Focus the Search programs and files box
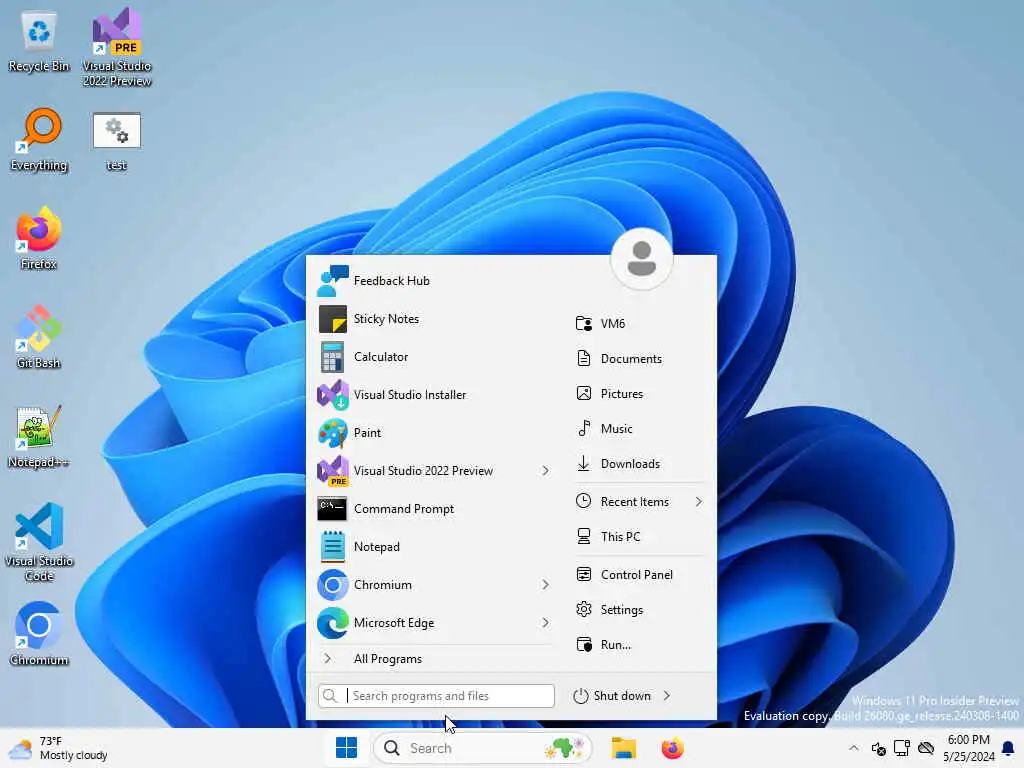Screen dimensions: 1024x768 [x=436, y=696]
